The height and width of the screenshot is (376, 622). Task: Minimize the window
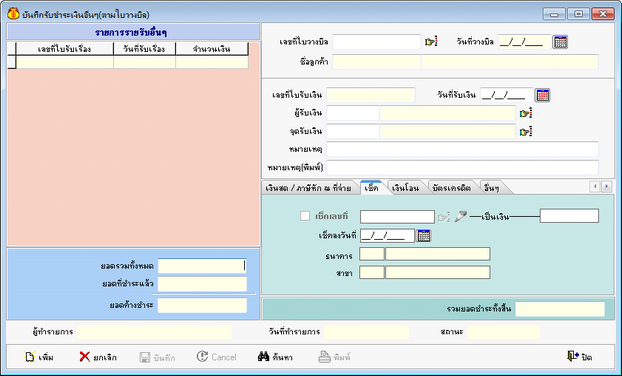pos(554,14)
